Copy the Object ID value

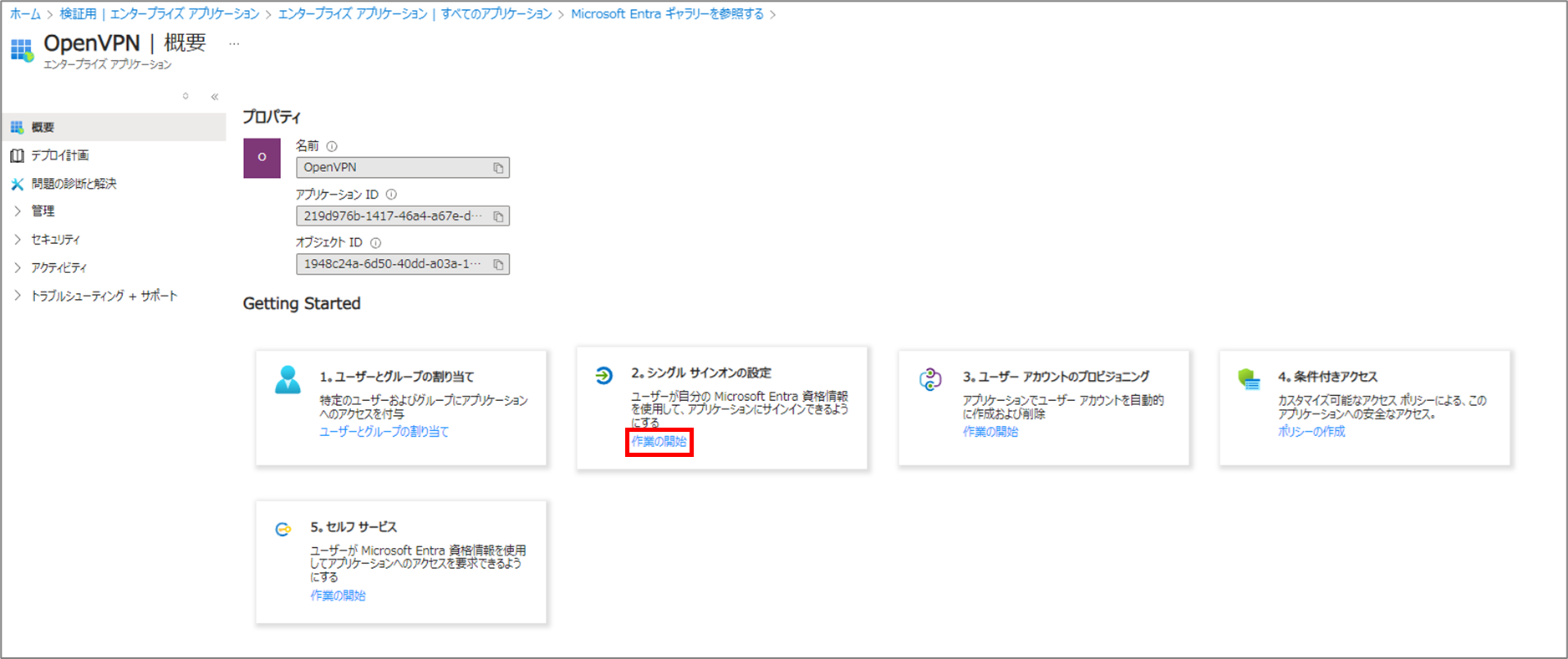click(x=498, y=265)
